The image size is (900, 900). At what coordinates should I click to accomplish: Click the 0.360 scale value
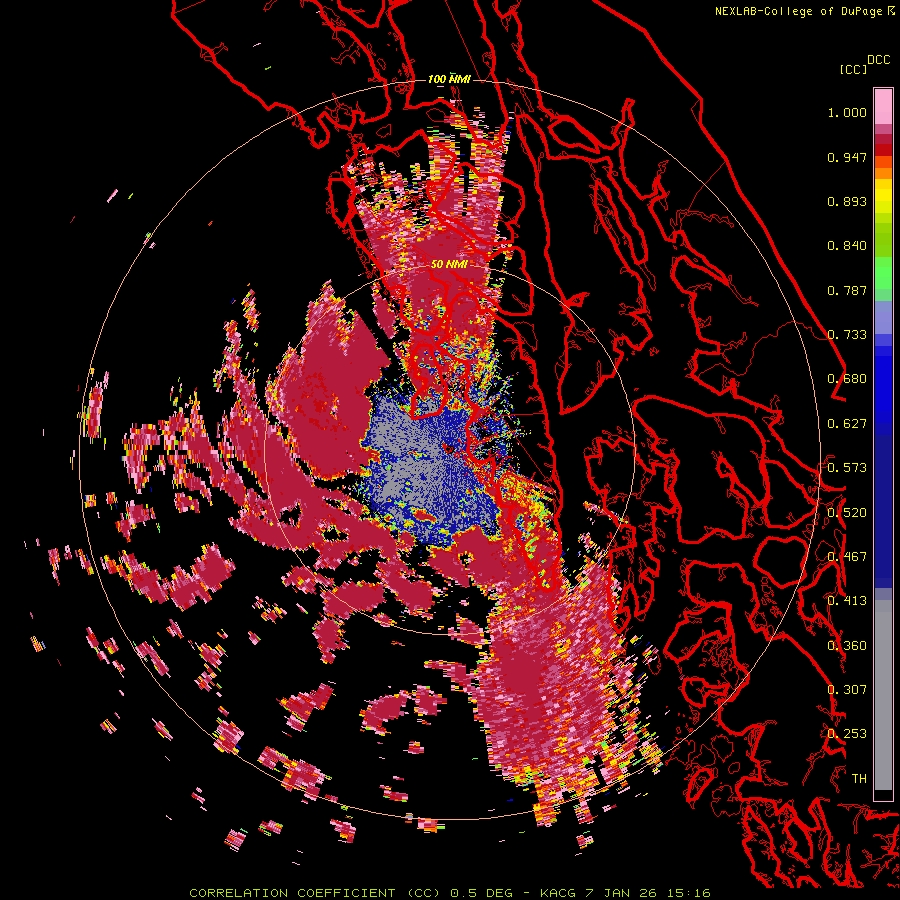pos(847,646)
